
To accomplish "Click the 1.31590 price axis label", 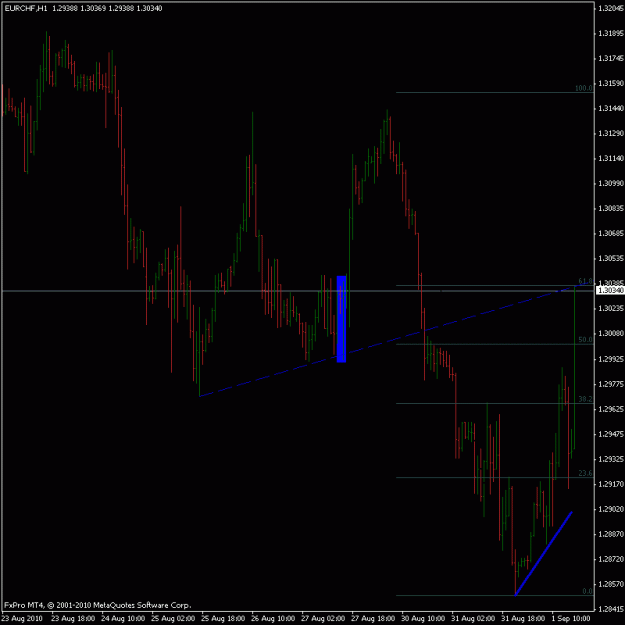I will tap(611, 83).
